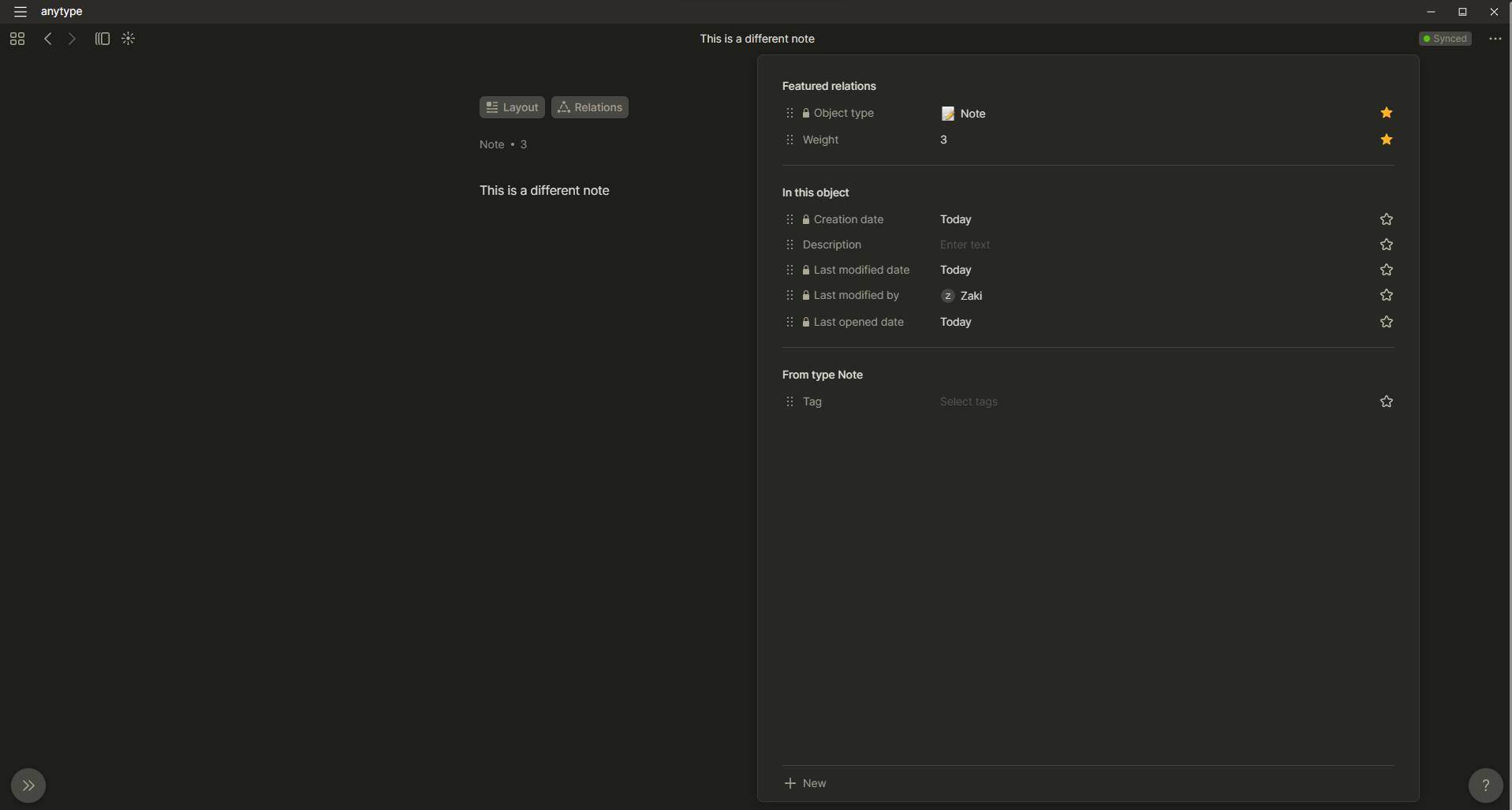The width and height of the screenshot is (1512, 810).
Task: Open the Layout tab
Action: [x=512, y=107]
